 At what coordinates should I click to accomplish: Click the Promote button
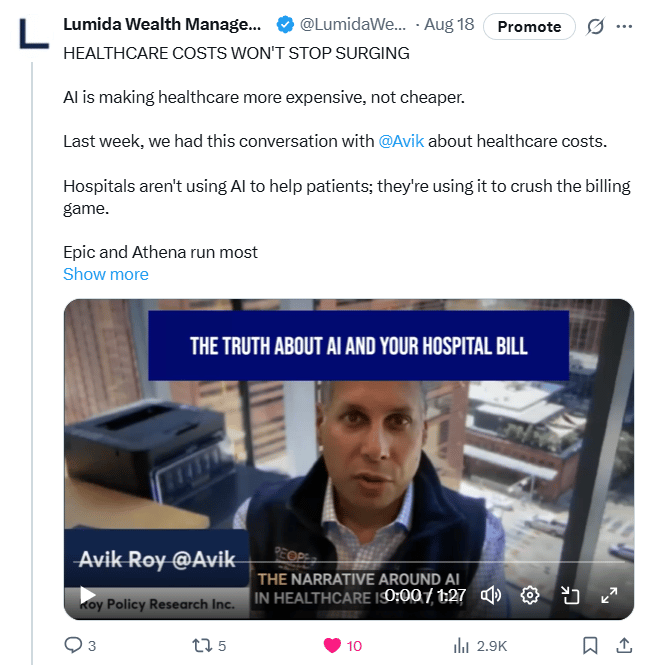pyautogui.click(x=529, y=26)
